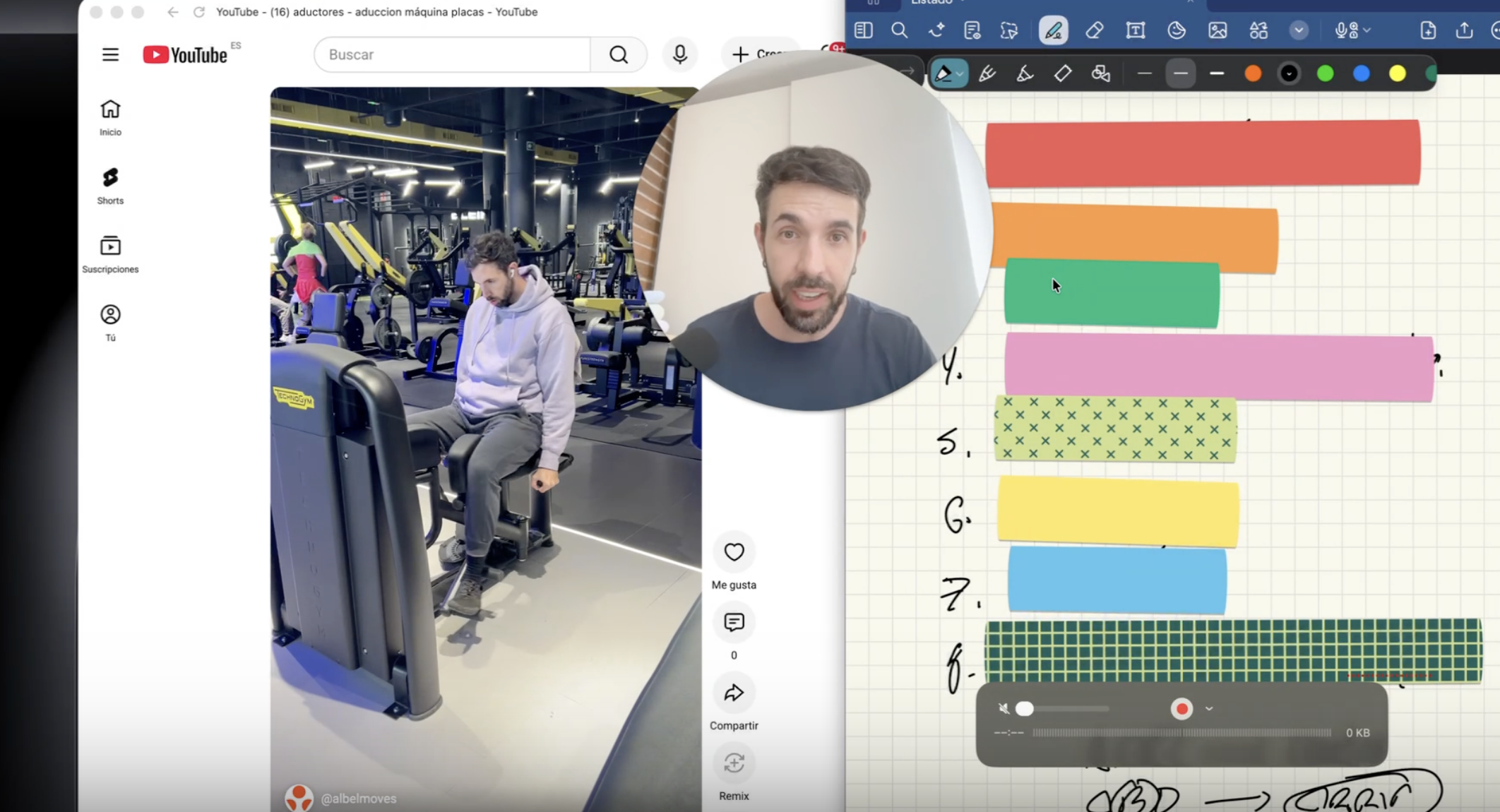Go back in the browser window
The image size is (1500, 812).
click(x=173, y=12)
